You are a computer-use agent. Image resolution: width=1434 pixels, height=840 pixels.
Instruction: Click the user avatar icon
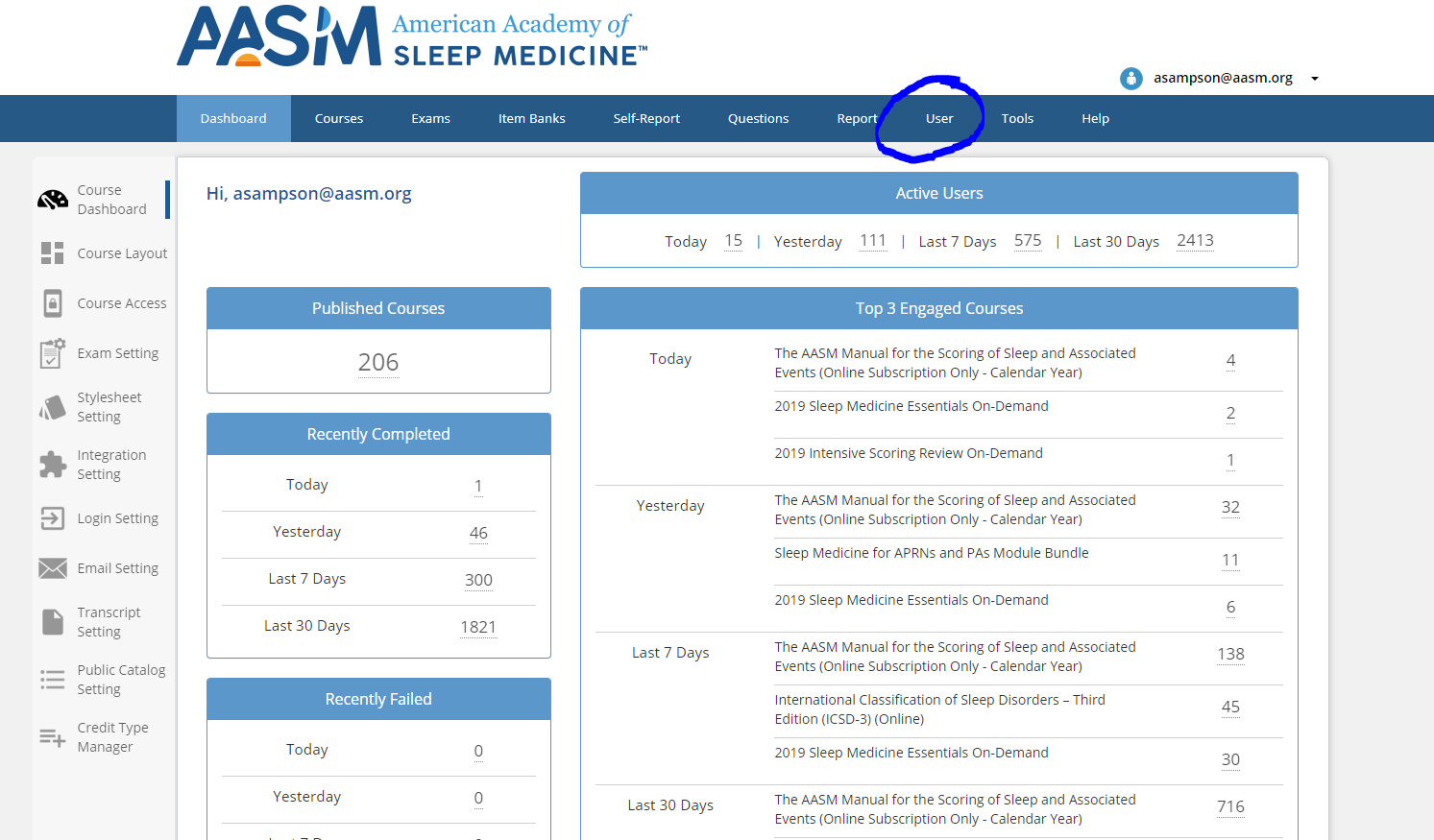point(1131,79)
